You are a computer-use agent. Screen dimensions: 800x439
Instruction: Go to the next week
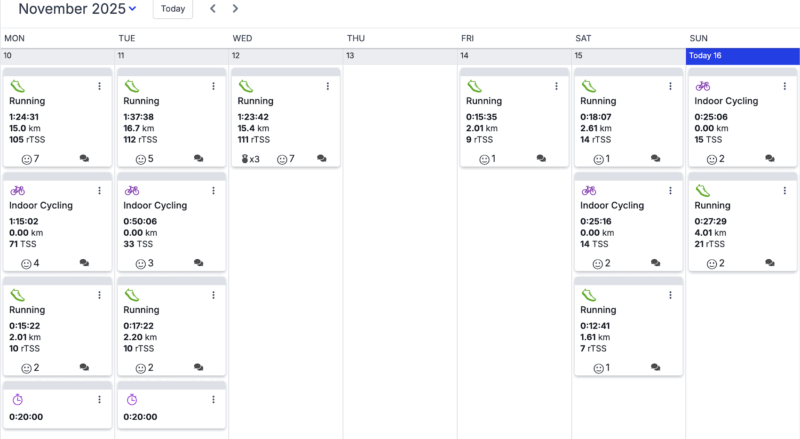click(235, 9)
